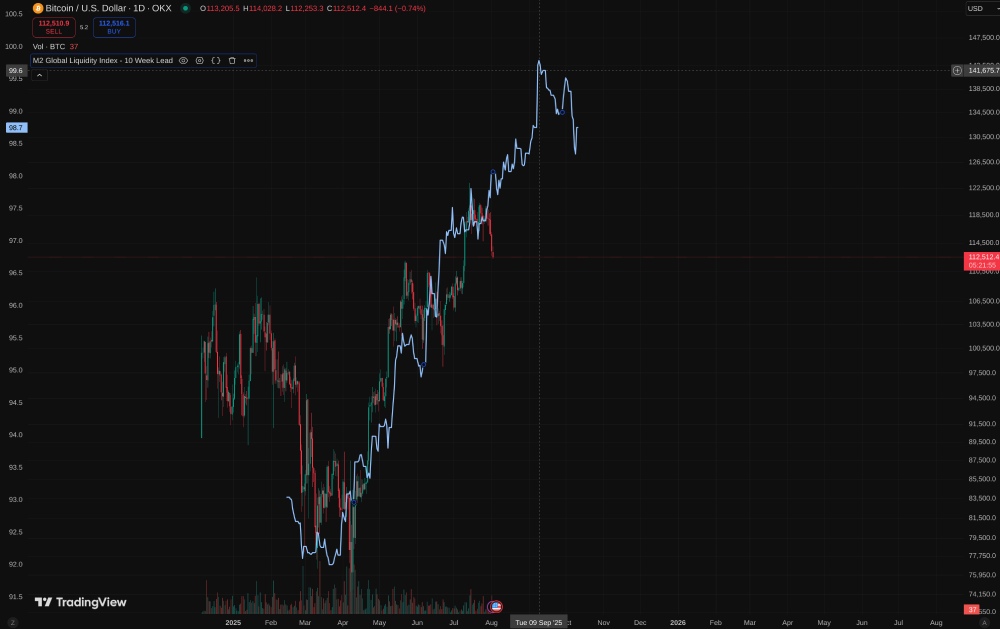
Task: Click the US flag economic event marker
Action: 496,606
